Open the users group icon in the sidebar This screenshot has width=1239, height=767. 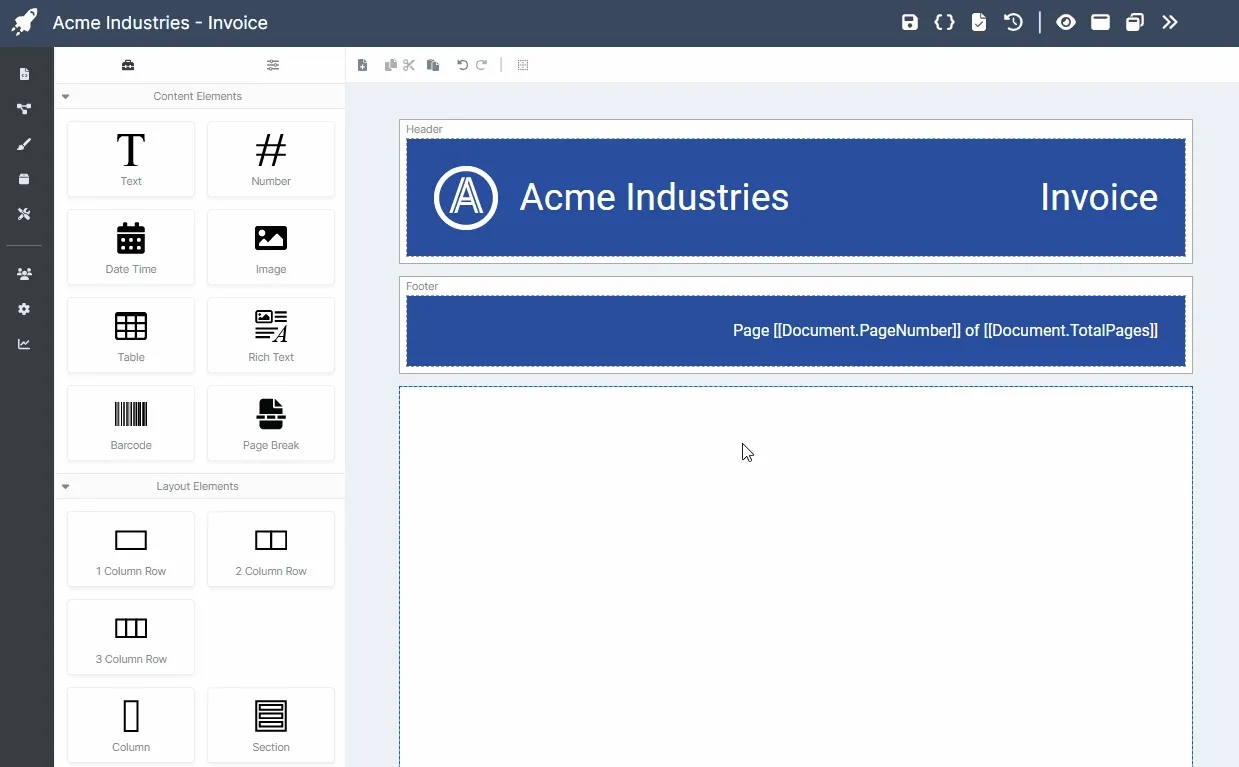(24, 274)
